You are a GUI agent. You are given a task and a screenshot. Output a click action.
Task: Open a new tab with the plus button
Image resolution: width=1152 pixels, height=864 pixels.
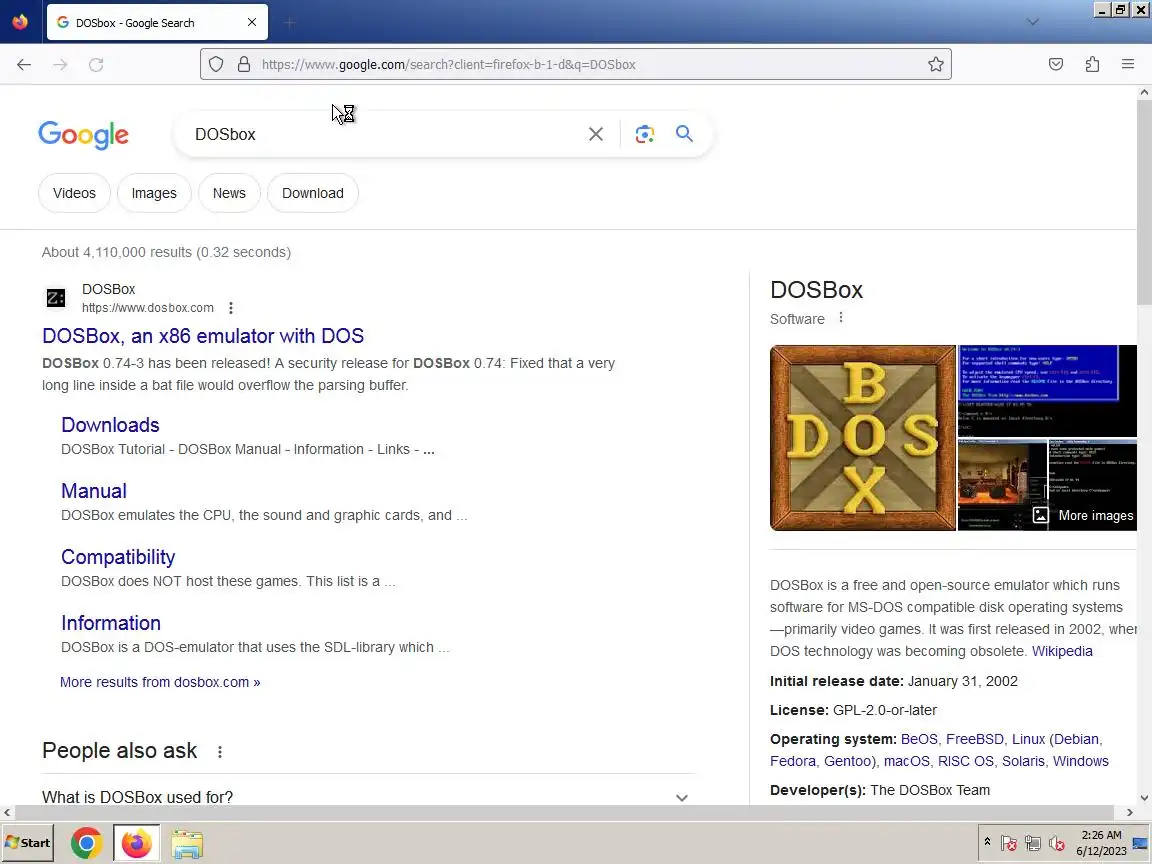(x=289, y=23)
